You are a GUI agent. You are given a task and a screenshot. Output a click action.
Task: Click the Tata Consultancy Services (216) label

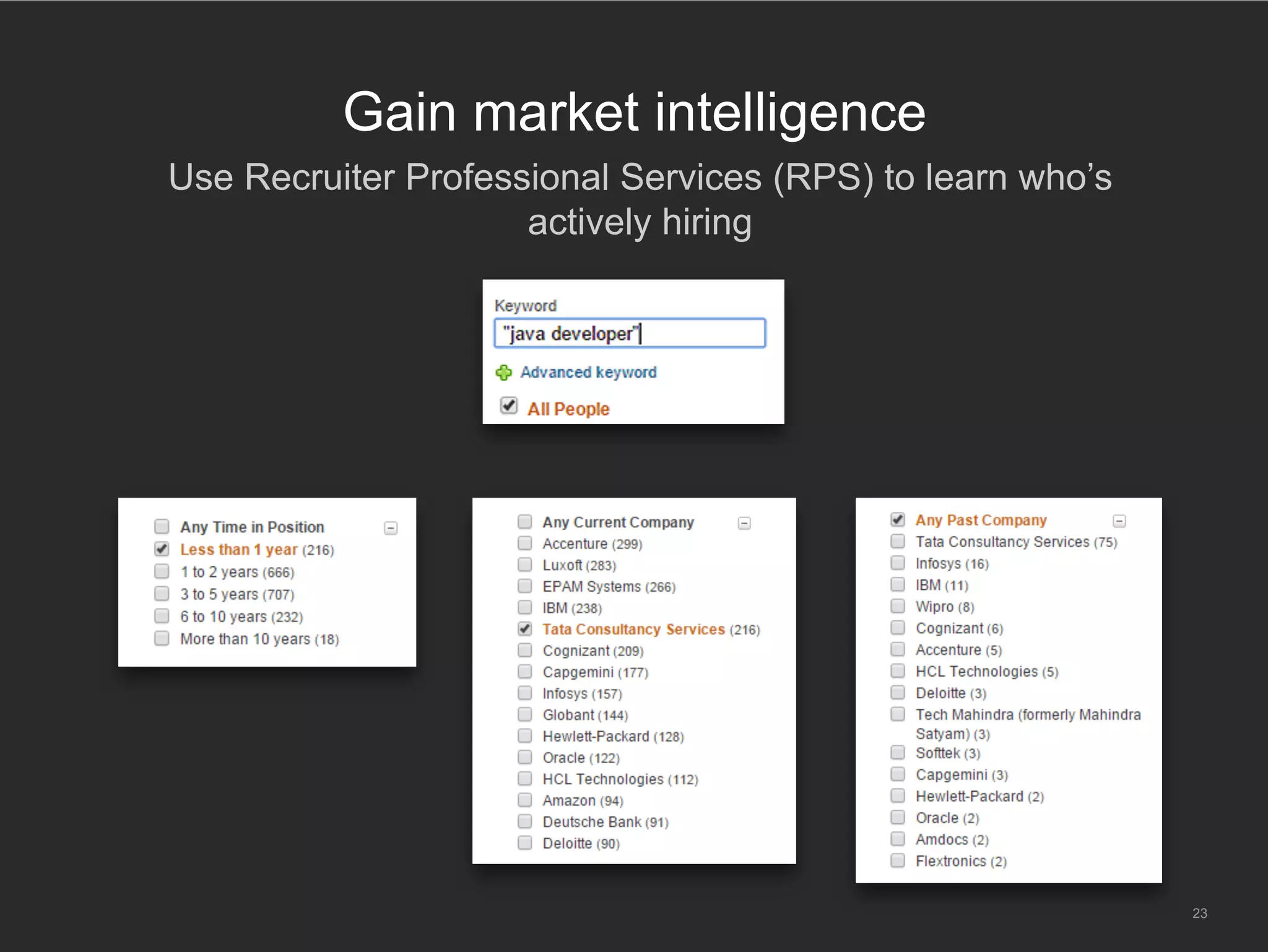pos(651,630)
